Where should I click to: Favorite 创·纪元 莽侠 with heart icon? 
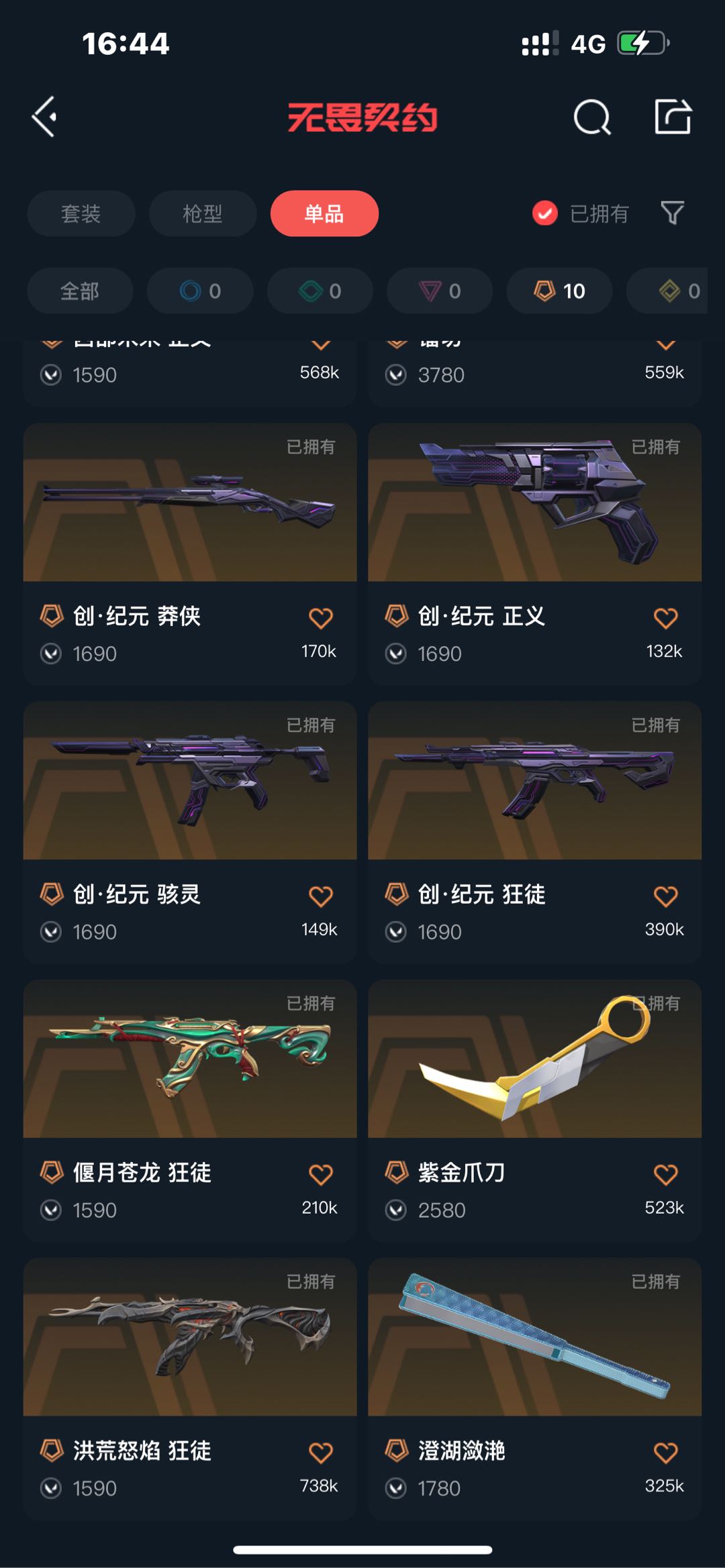tap(321, 618)
